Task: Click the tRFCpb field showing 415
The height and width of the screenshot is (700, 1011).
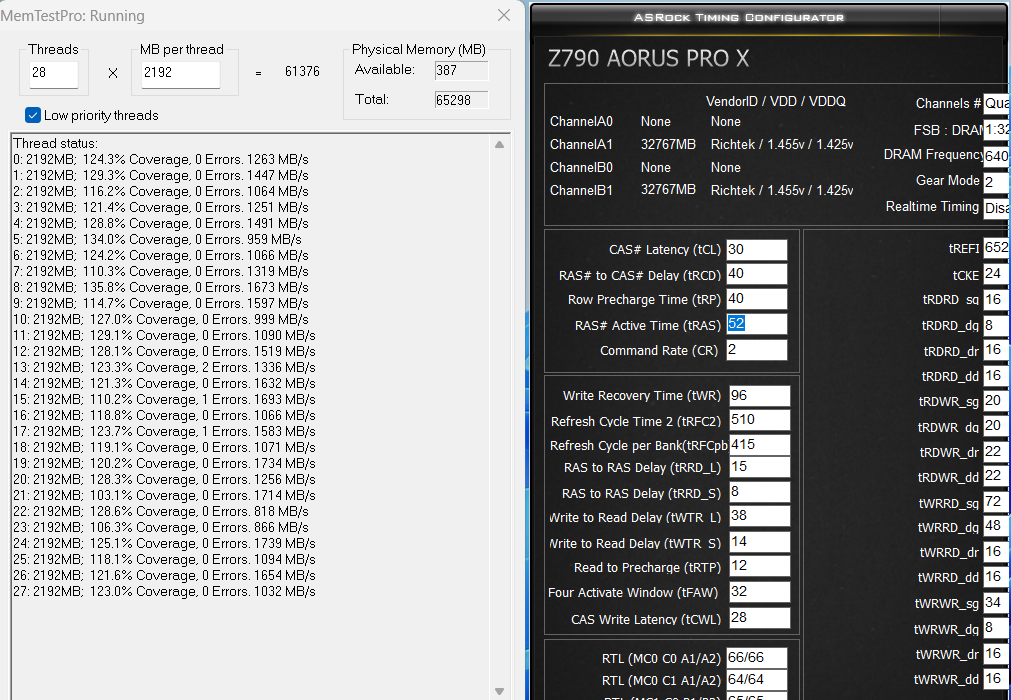Action: pos(760,444)
